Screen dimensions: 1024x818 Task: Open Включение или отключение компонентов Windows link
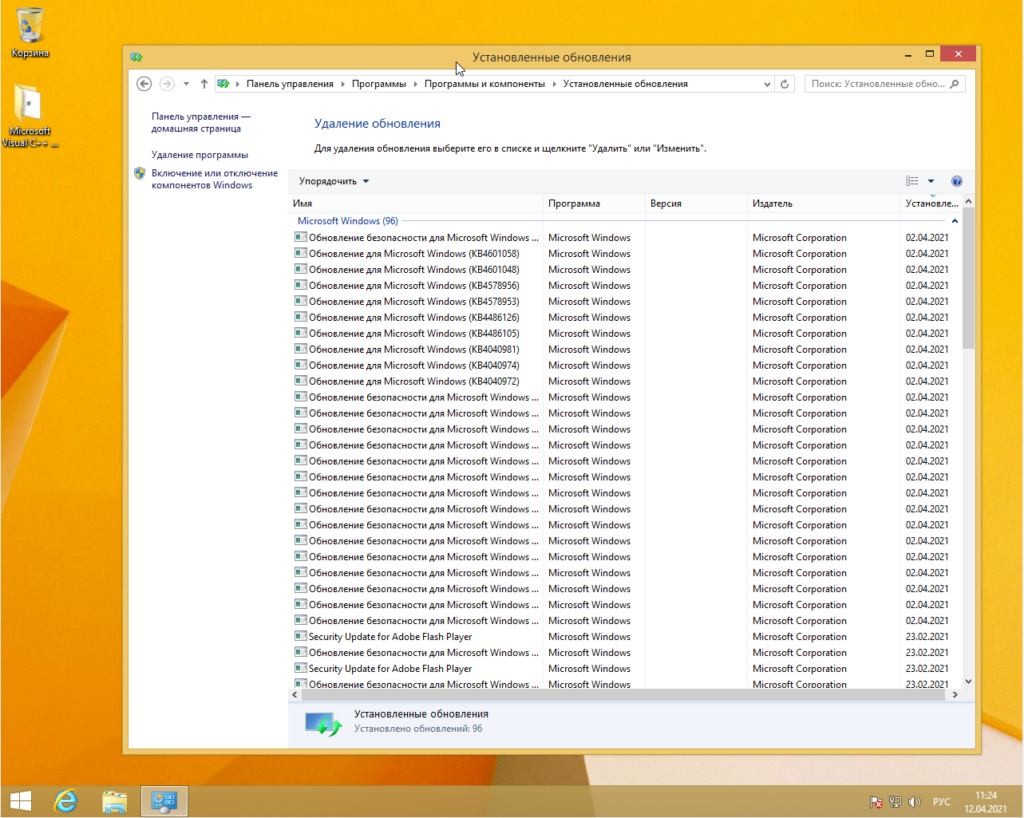(x=214, y=179)
